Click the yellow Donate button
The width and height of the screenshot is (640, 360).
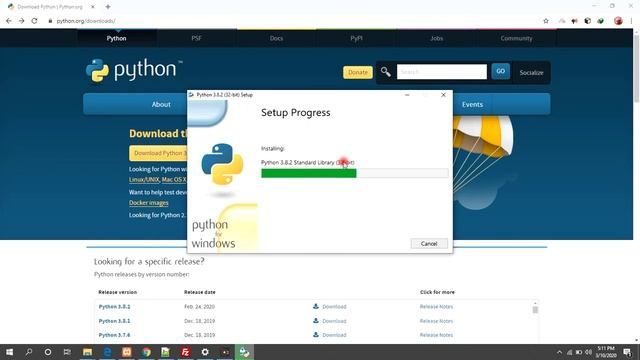358,72
